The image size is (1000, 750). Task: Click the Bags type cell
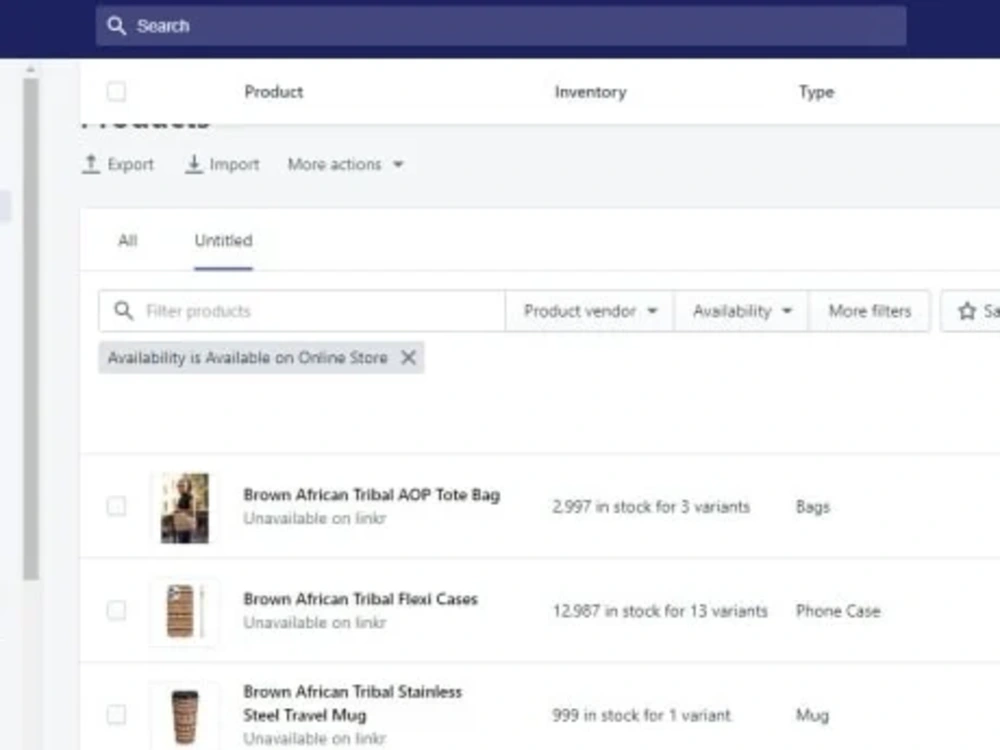coord(812,507)
